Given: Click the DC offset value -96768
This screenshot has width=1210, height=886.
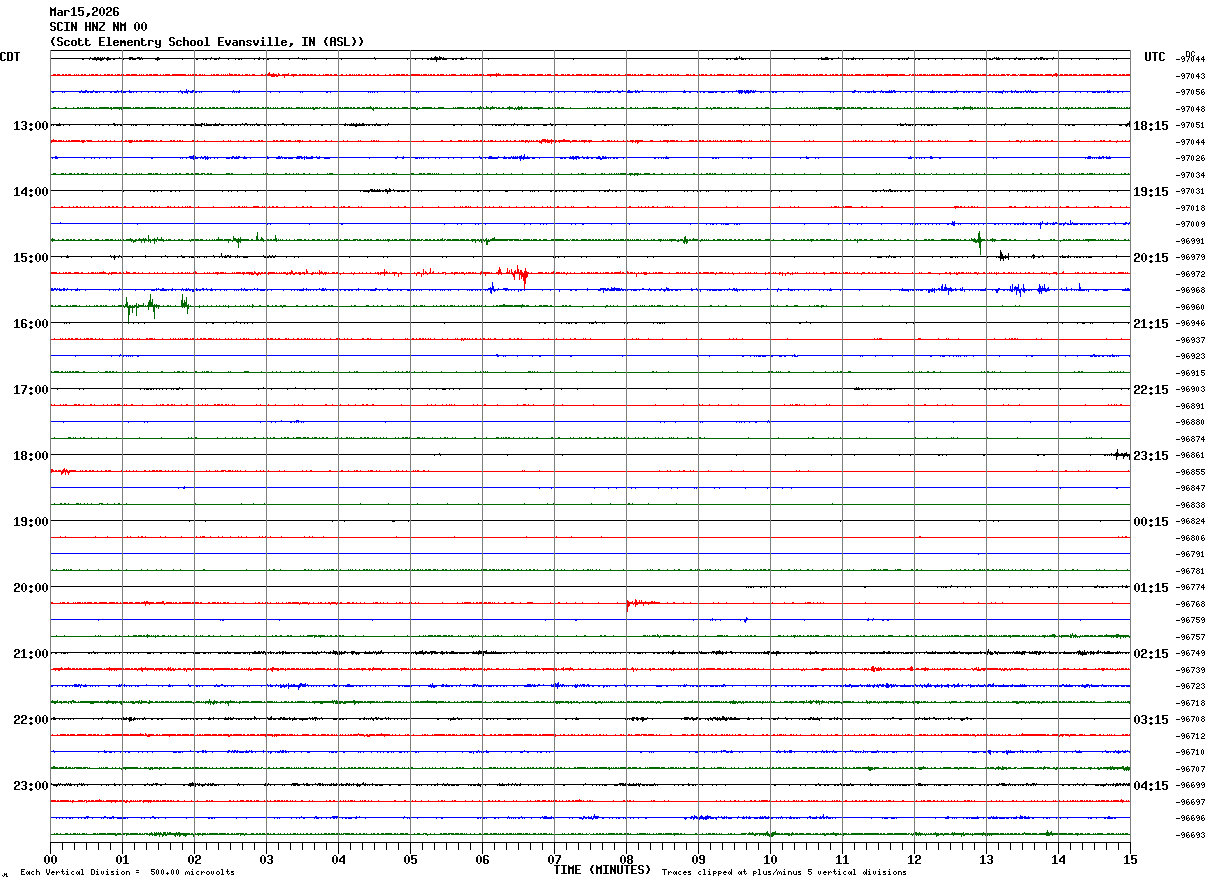Looking at the screenshot, I should pyautogui.click(x=1190, y=604).
